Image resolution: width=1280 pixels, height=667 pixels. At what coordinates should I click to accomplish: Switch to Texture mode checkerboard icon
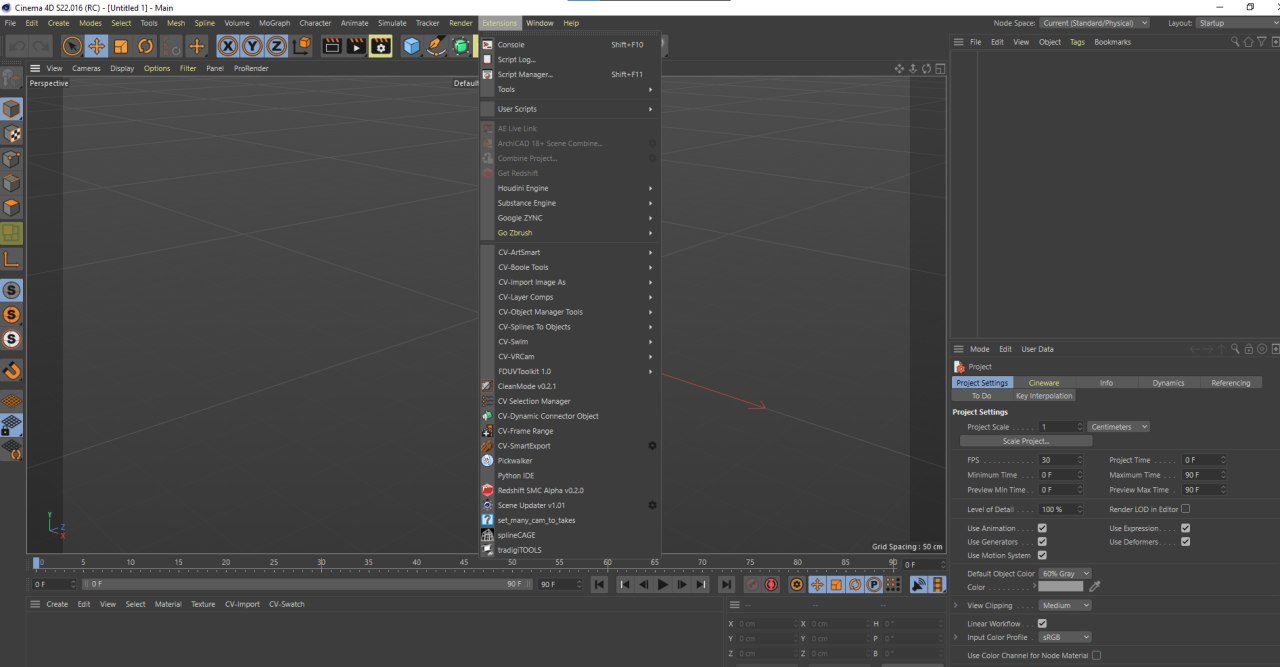[x=11, y=134]
